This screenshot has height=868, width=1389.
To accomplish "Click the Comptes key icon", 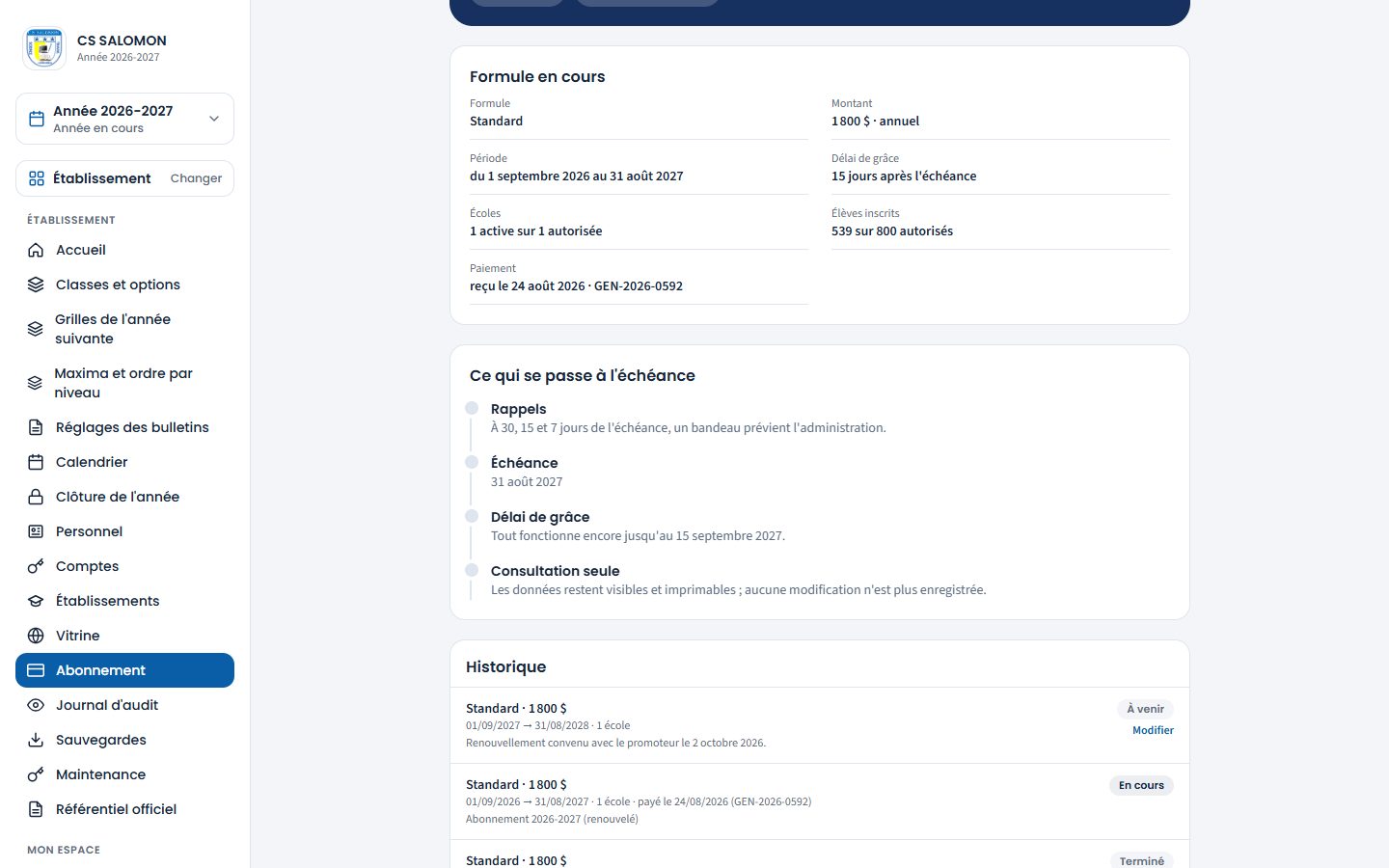I will click(x=36, y=566).
